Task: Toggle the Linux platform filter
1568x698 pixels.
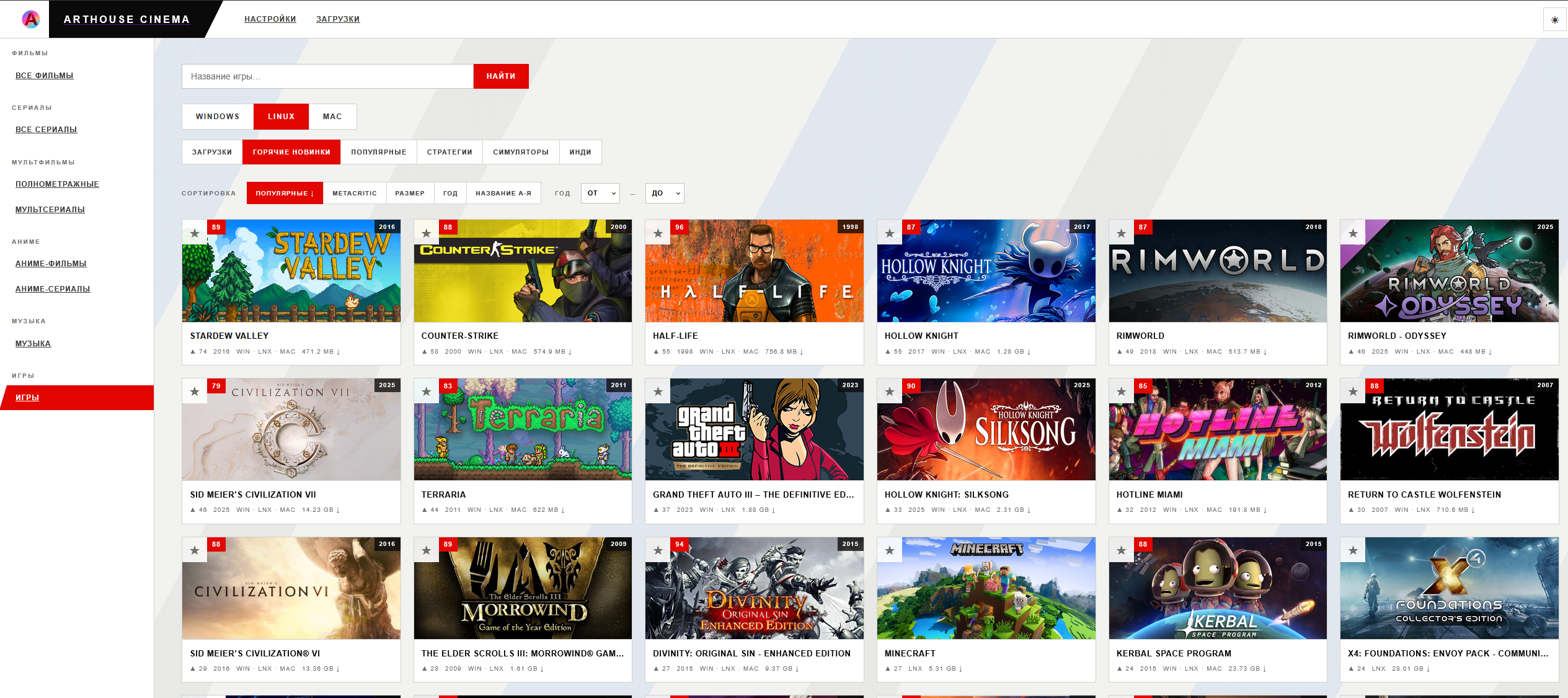Action: (281, 117)
